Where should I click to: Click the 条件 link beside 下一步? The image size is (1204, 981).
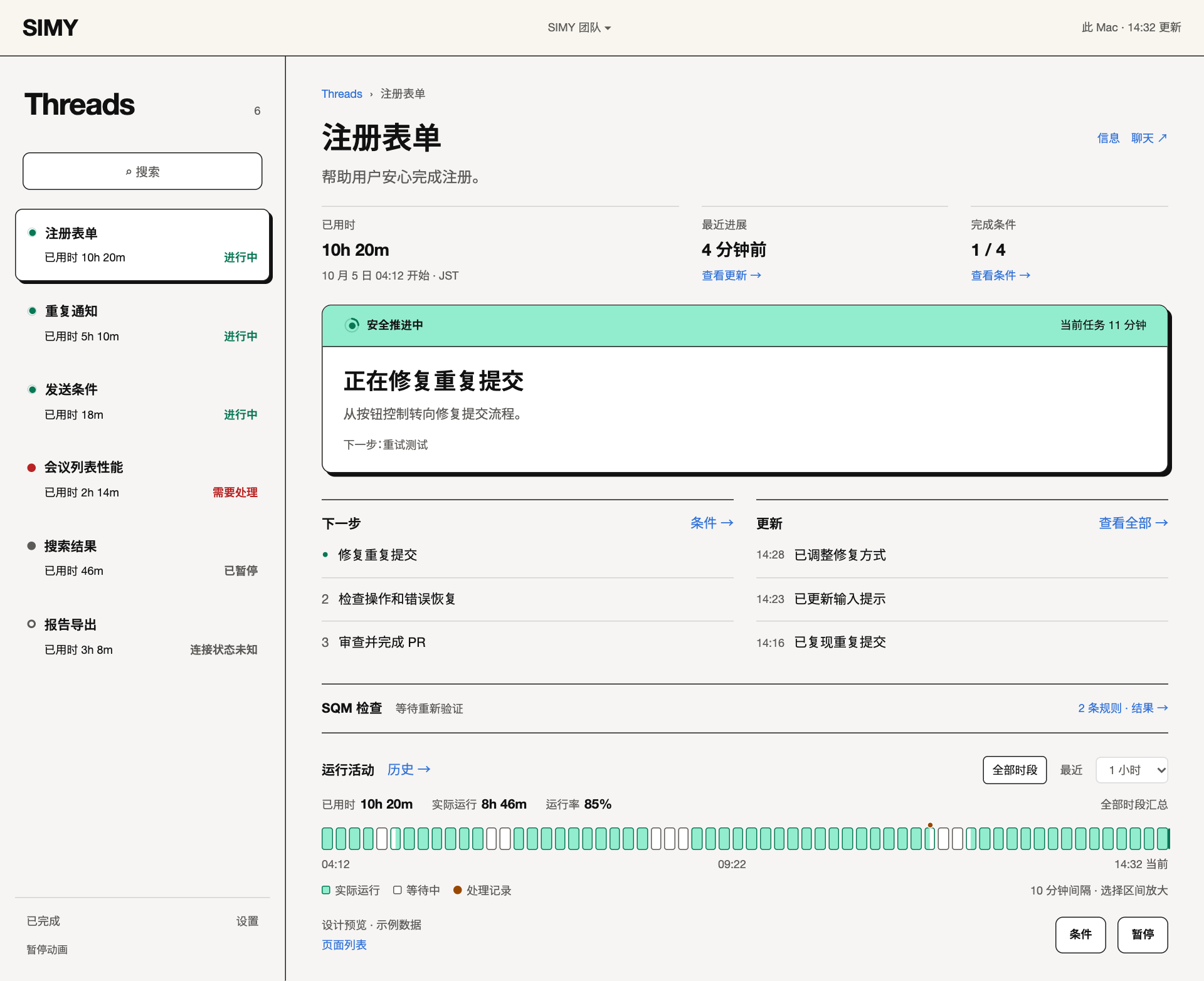pos(712,523)
